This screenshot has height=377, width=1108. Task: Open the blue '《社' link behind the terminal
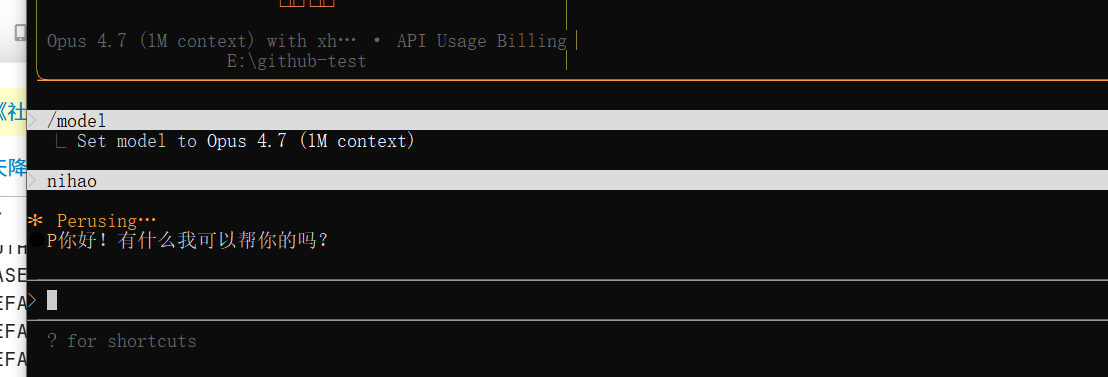click(x=13, y=111)
